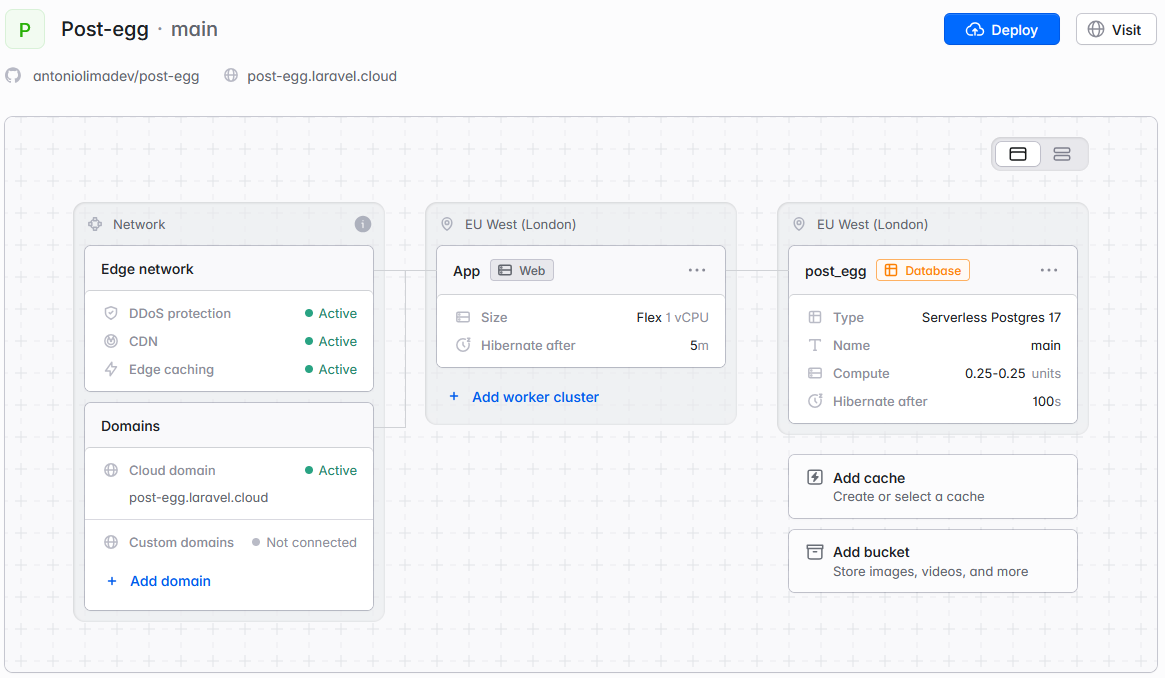Viewport: 1165px width, 678px height.
Task: Click the Edge caching lightning icon
Action: point(111,369)
